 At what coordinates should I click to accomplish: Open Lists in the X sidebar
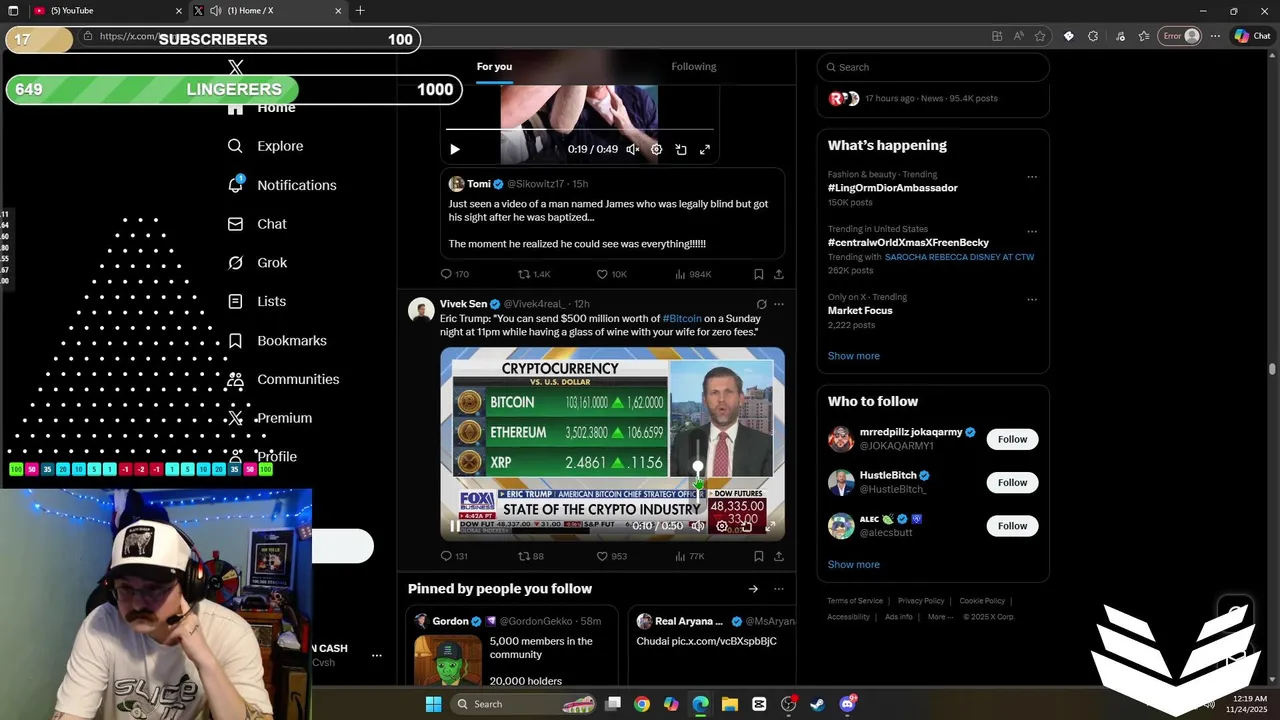(256, 301)
